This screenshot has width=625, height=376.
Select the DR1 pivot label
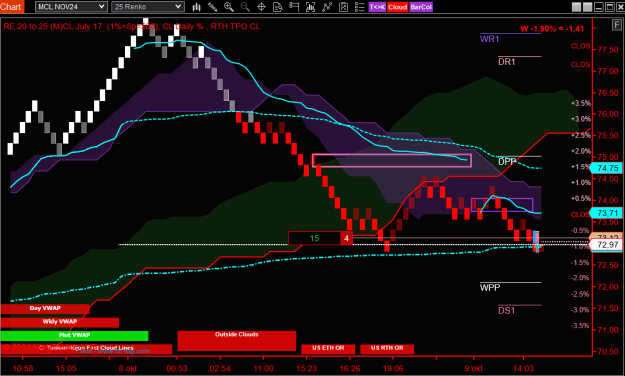coord(507,62)
